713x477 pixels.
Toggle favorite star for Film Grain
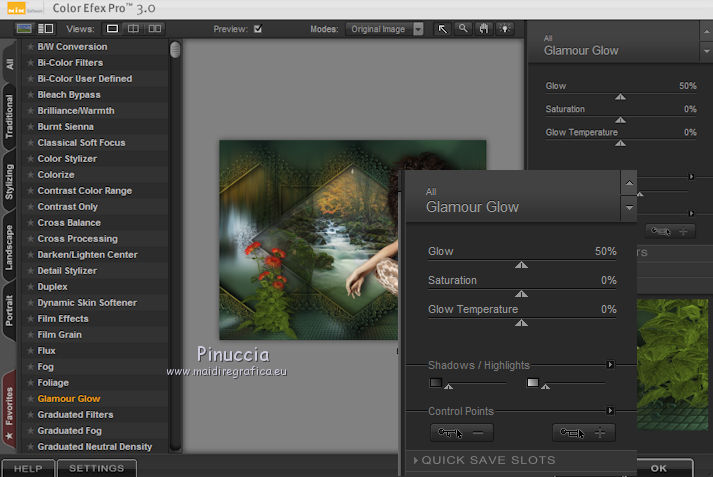pyautogui.click(x=31, y=335)
